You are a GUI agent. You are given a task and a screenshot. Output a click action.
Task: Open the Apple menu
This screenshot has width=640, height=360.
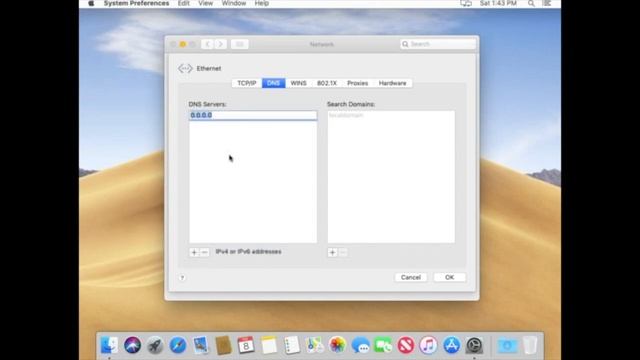point(91,3)
